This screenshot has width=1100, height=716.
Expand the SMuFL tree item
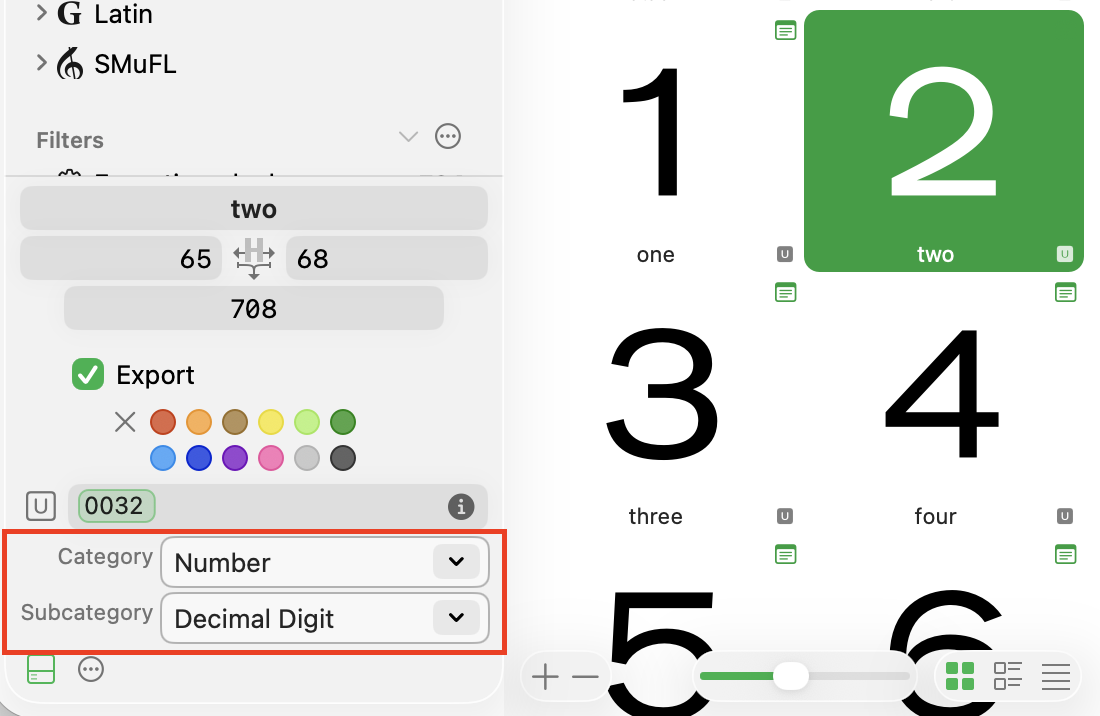pyautogui.click(x=41, y=63)
